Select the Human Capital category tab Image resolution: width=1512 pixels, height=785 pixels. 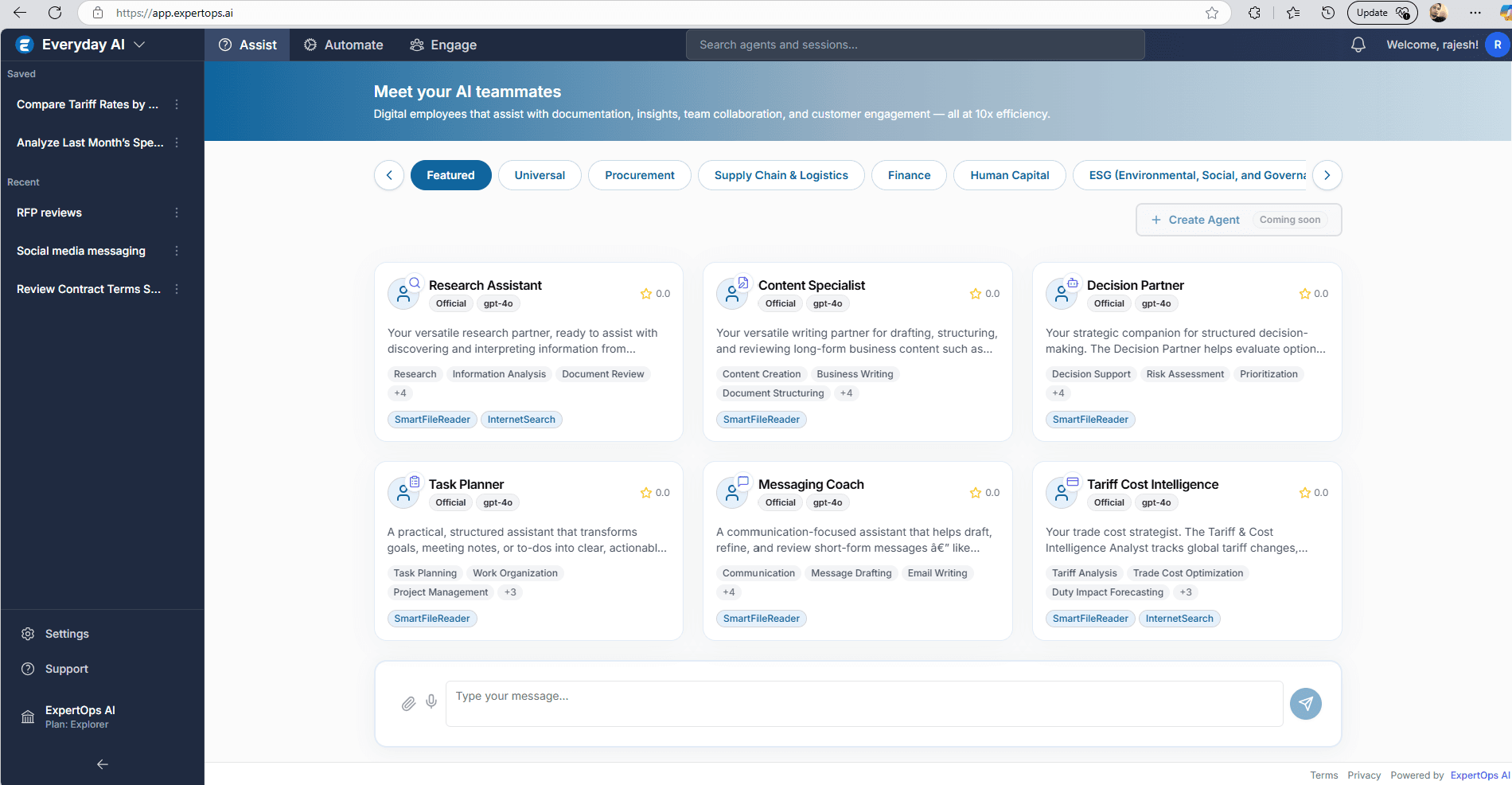(1010, 175)
